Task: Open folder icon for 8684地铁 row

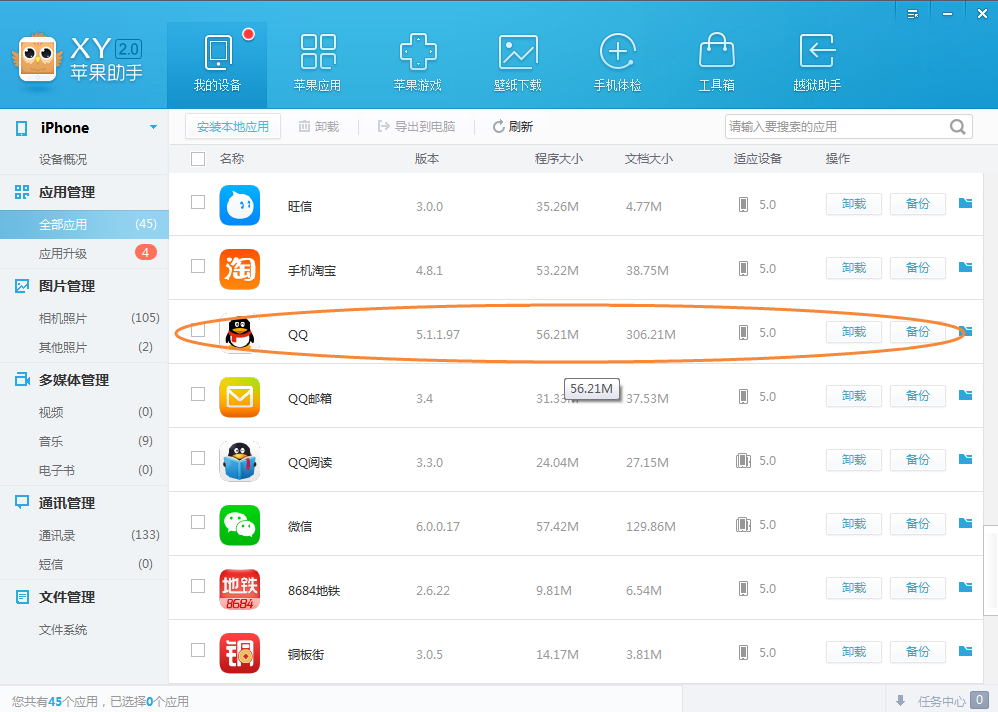Action: pyautogui.click(x=966, y=587)
